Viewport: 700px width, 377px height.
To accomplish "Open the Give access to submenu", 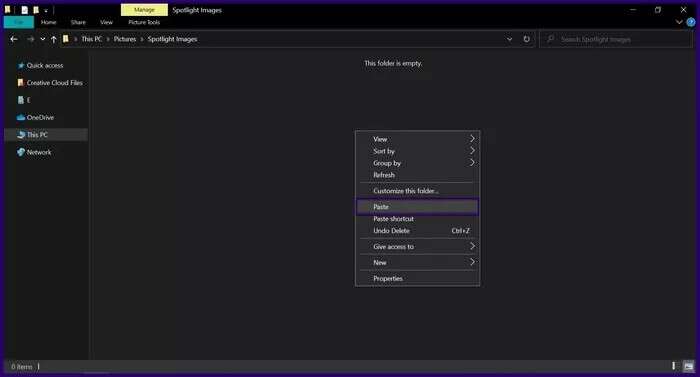I will coord(417,247).
